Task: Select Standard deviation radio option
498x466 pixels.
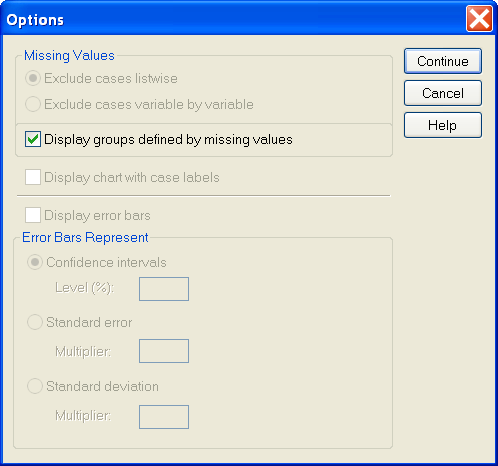Action: (35, 386)
